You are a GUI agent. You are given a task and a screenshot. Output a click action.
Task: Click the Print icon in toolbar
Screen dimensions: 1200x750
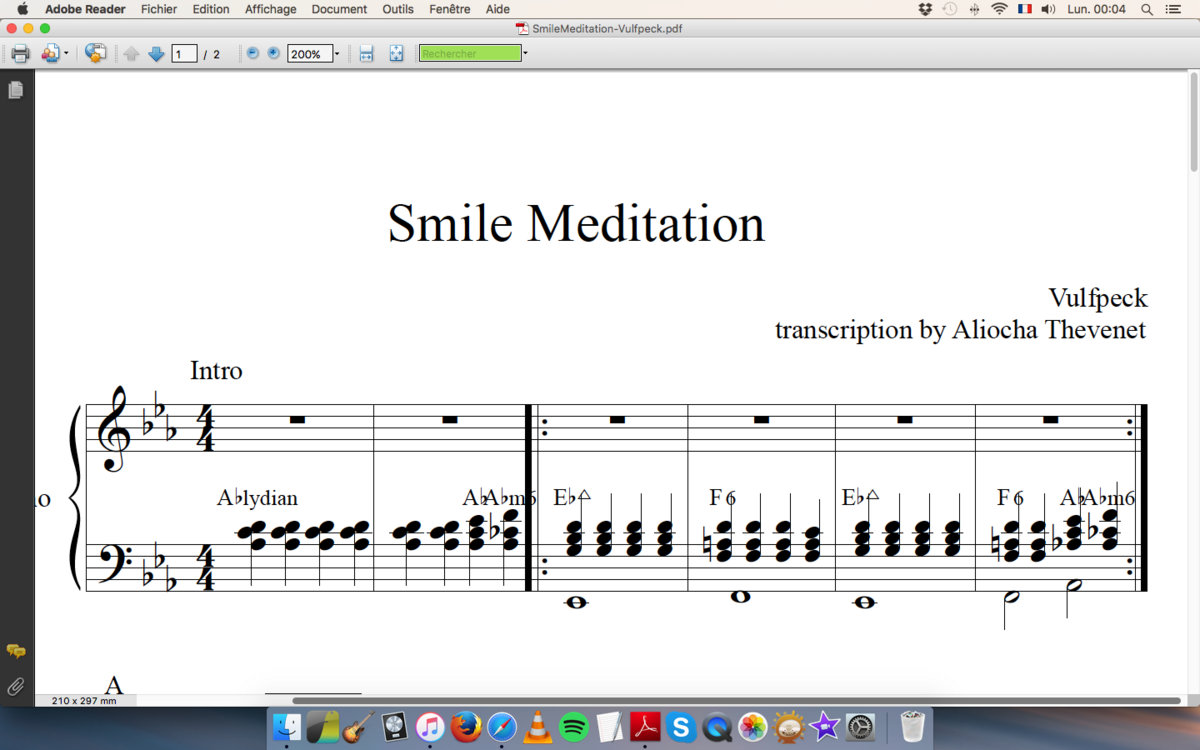20,54
